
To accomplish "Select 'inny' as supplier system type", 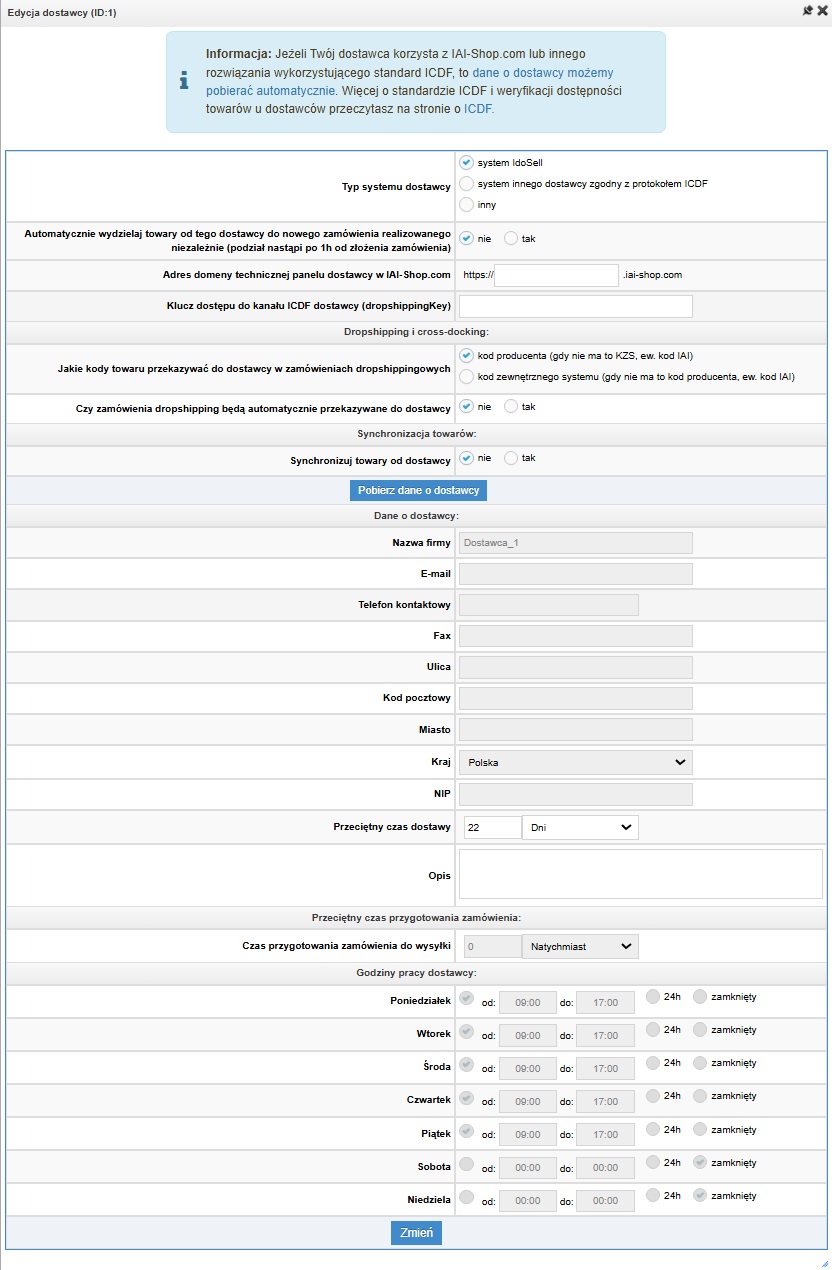I will pos(466,204).
